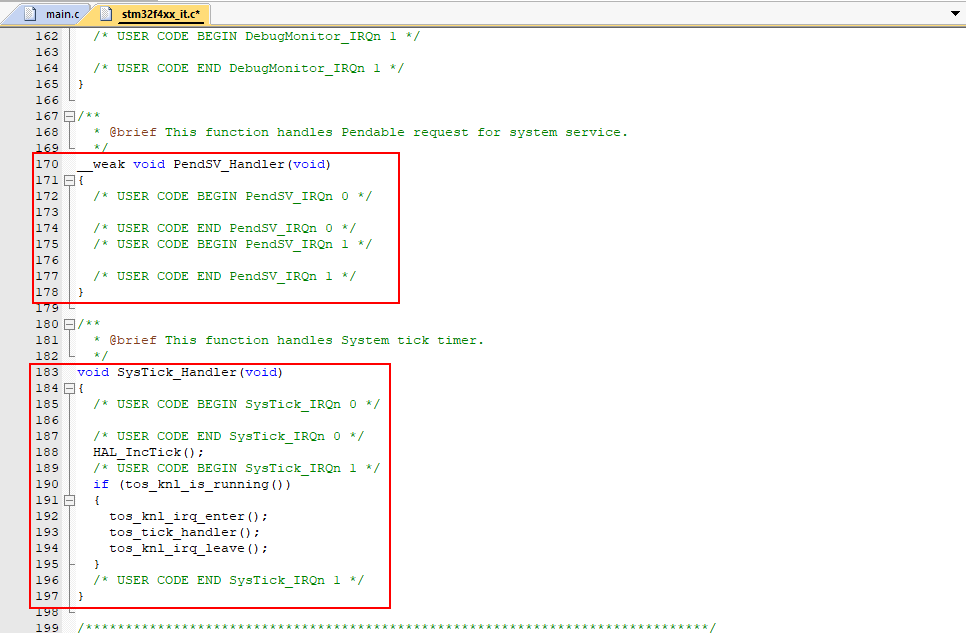Click on tos_tick_handler(); line
Image resolution: width=966 pixels, height=633 pixels.
pos(184,533)
